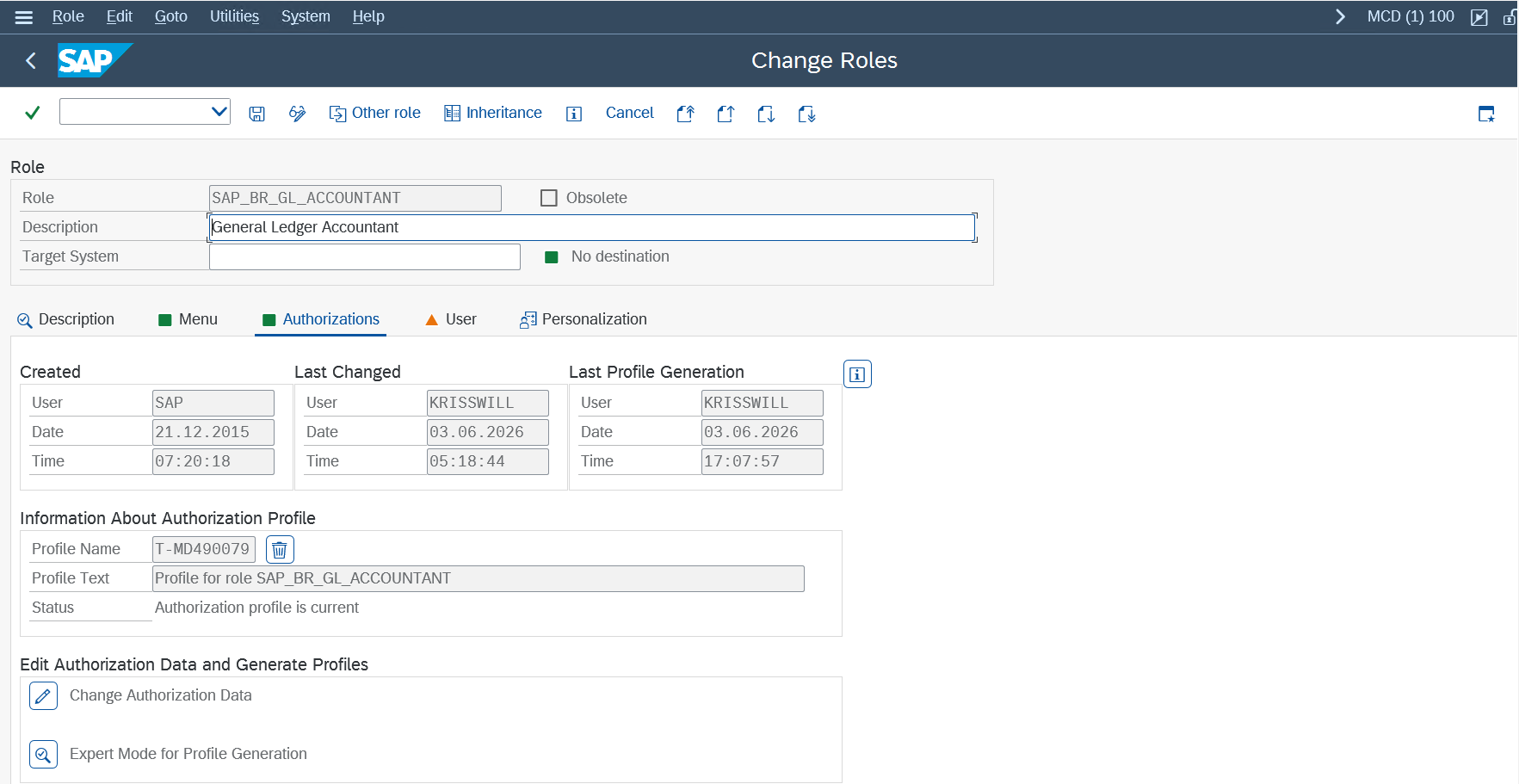
Task: Open the command field dropdown
Action: [x=219, y=111]
